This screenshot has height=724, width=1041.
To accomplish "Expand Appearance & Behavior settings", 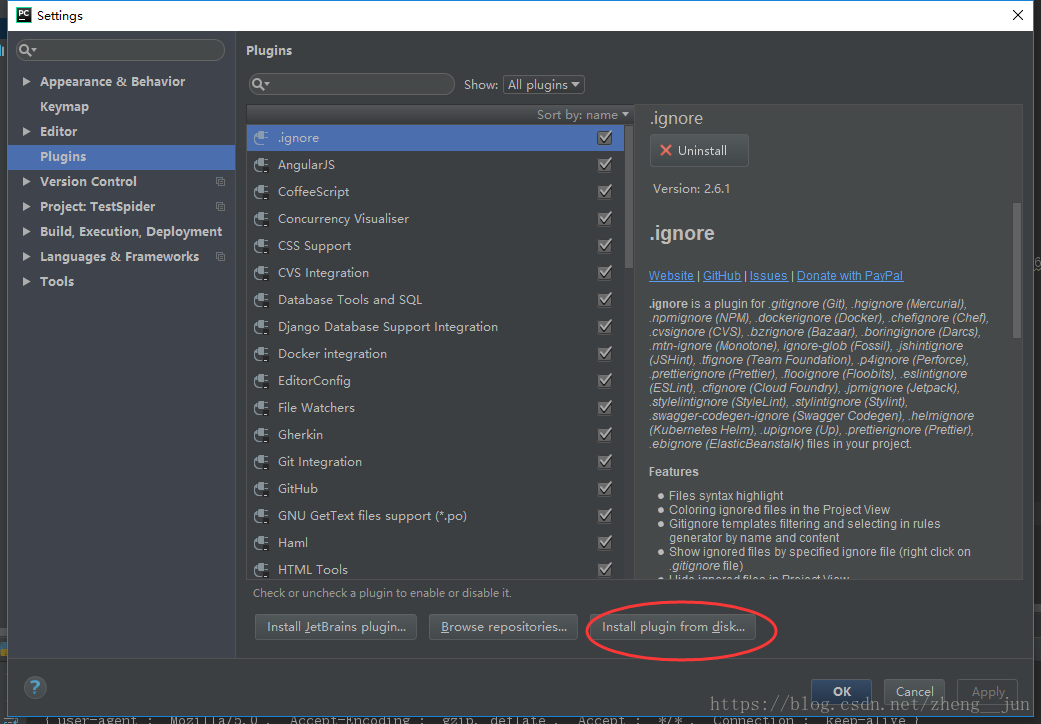I will tap(27, 82).
